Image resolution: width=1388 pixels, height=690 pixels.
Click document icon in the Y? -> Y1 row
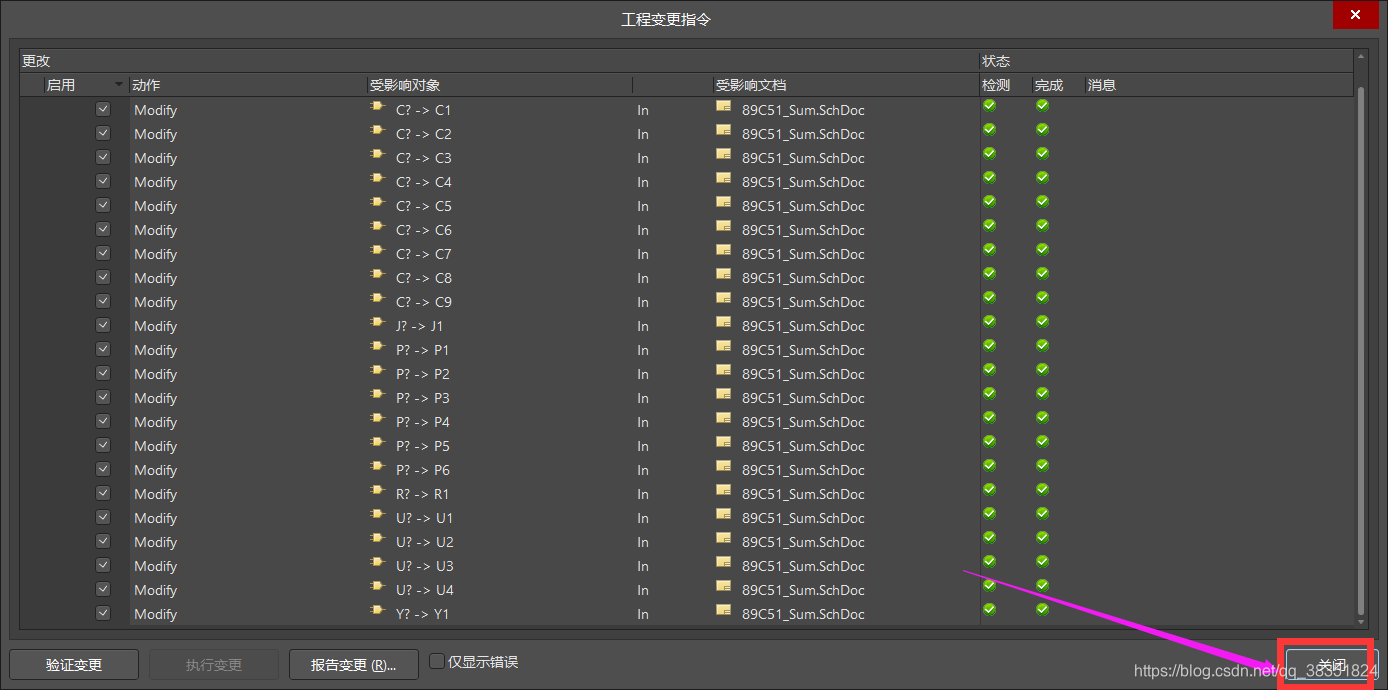click(x=723, y=612)
